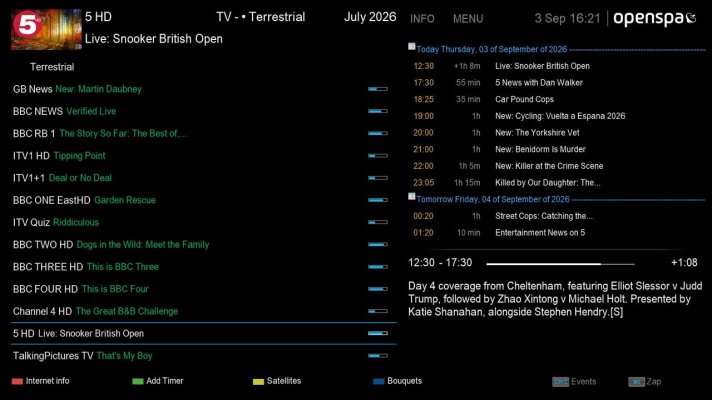Select the 23:05 Killed by Our Daughter event
The height and width of the screenshot is (400, 712).
(x=557, y=183)
